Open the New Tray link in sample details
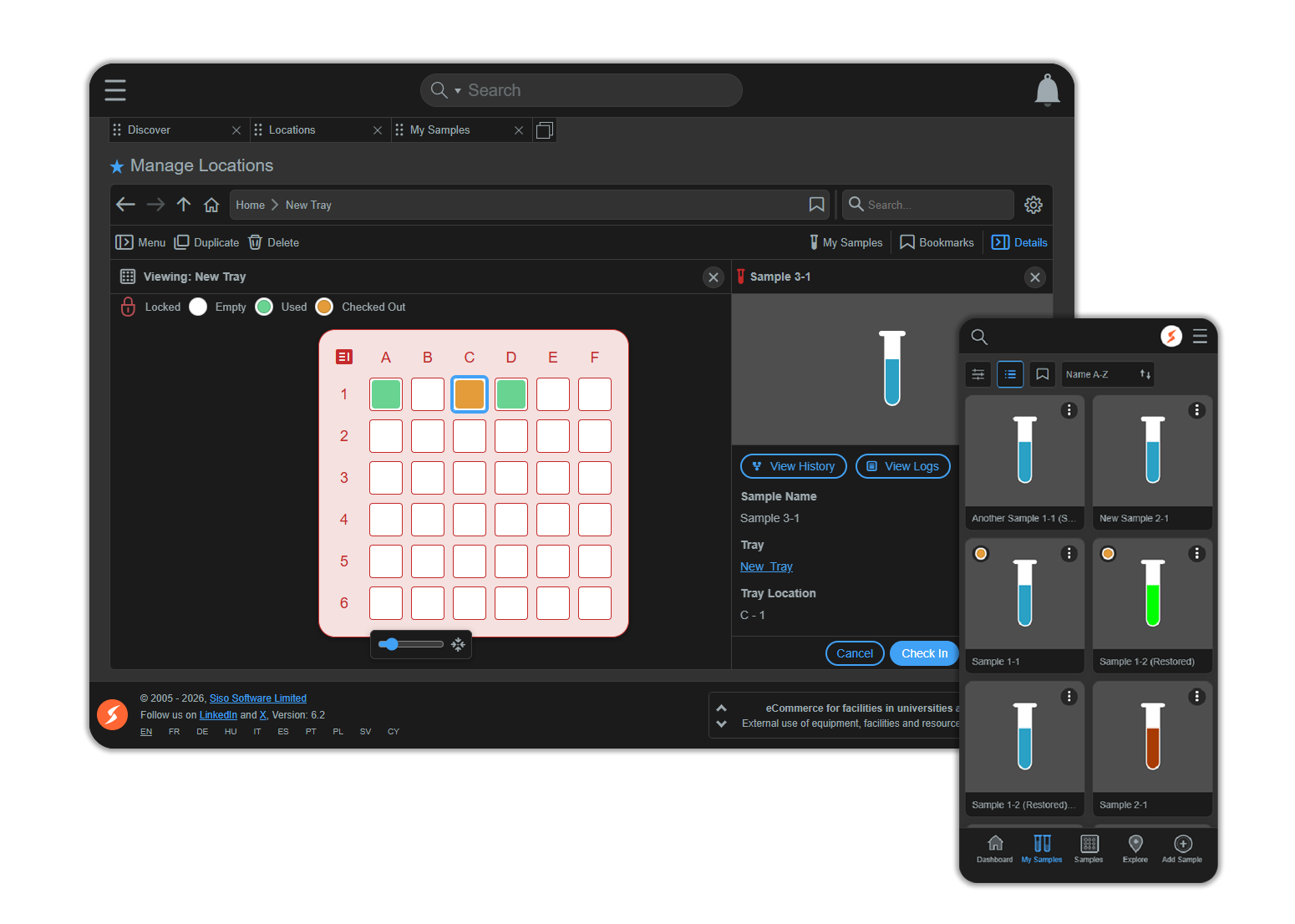This screenshot has width=1295, height=924. (765, 566)
